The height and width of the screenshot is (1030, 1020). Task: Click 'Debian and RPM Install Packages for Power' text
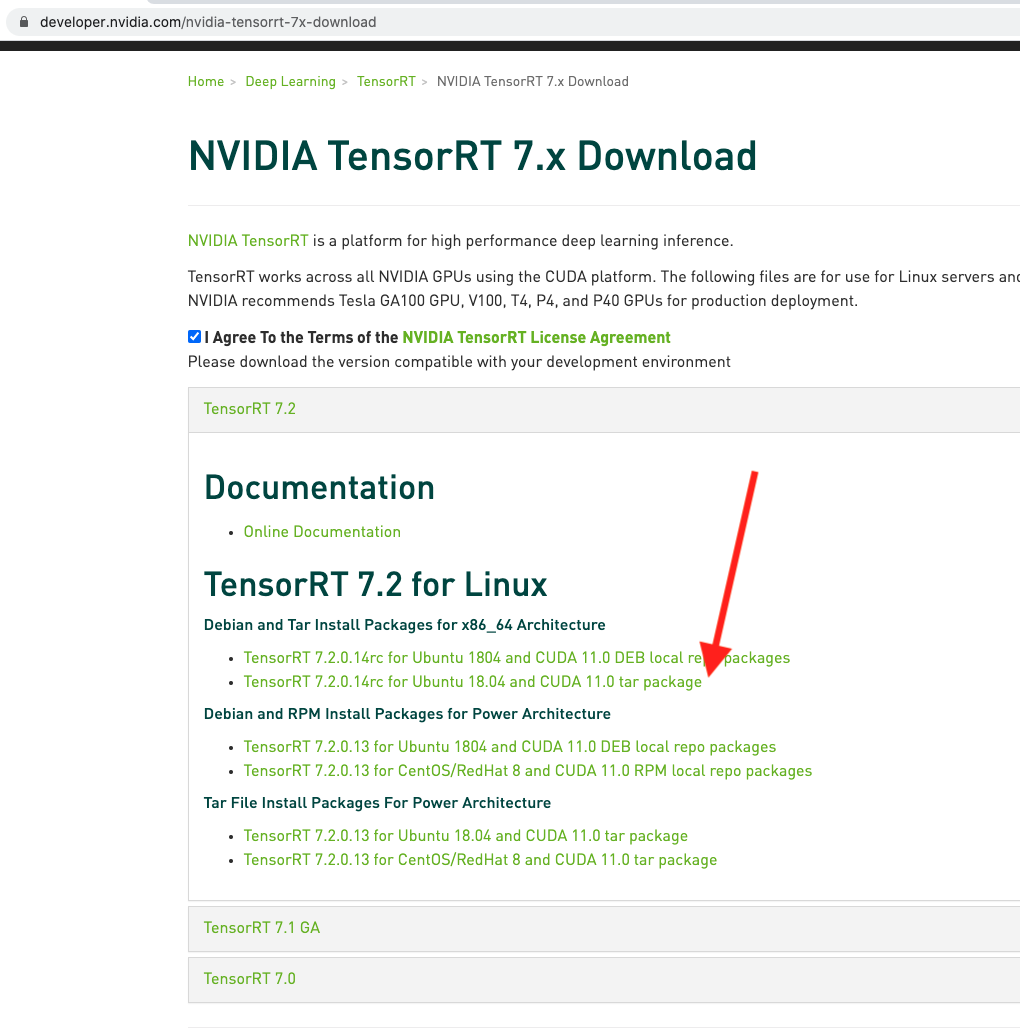click(407, 714)
